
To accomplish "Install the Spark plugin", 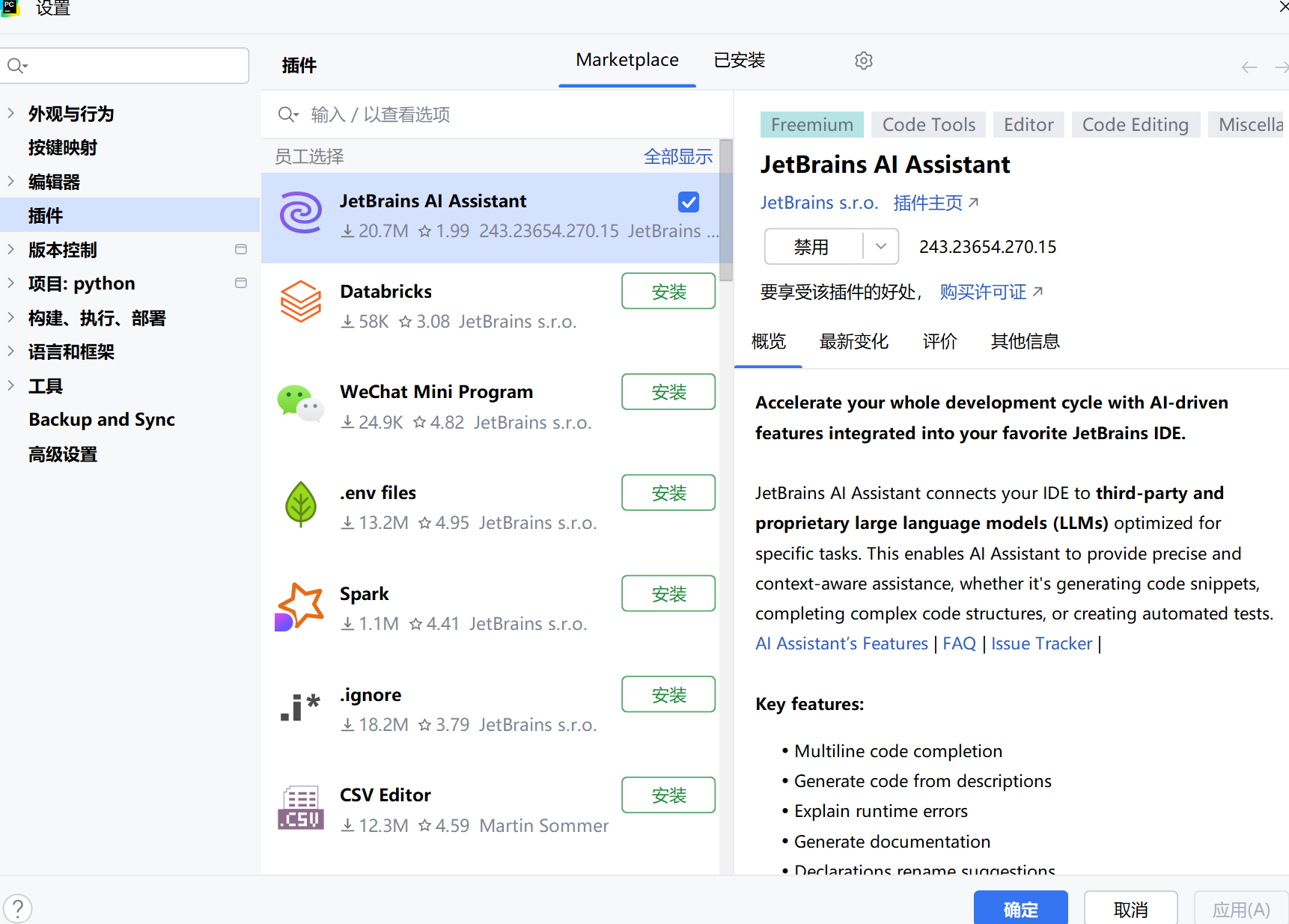I will pyautogui.click(x=668, y=593).
